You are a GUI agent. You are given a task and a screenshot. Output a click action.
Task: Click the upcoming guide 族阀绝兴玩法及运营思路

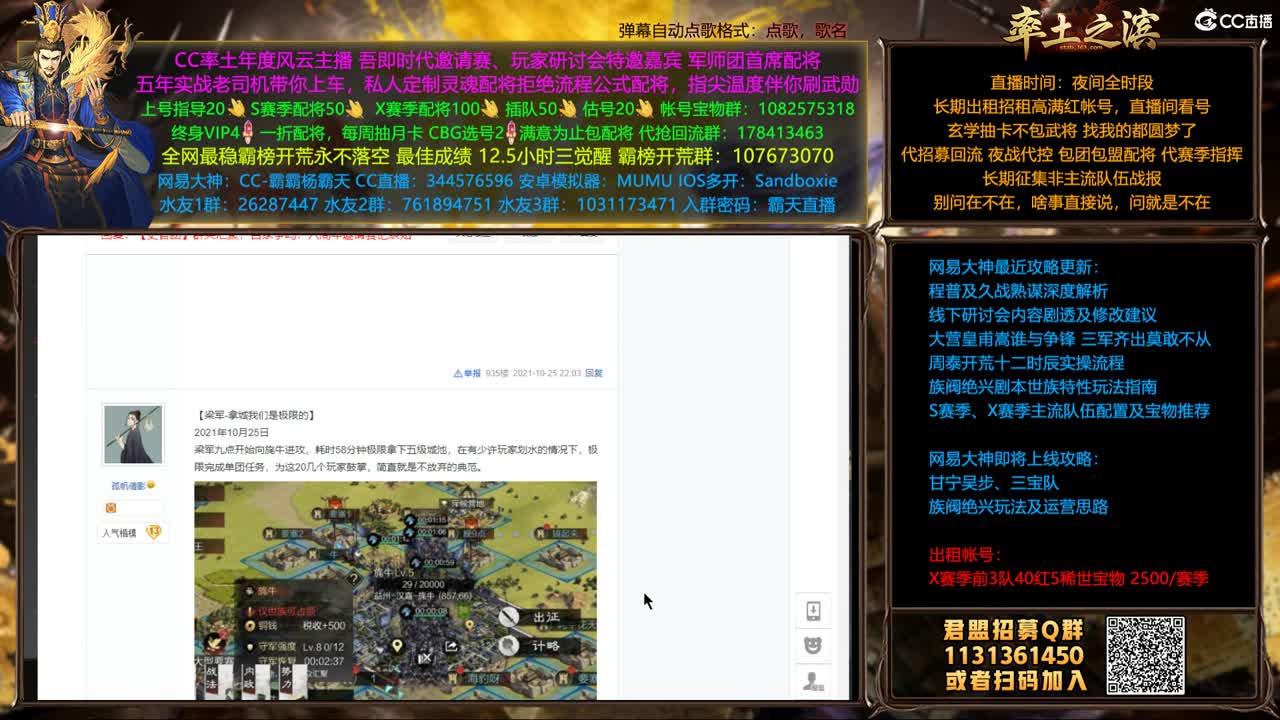(1018, 507)
